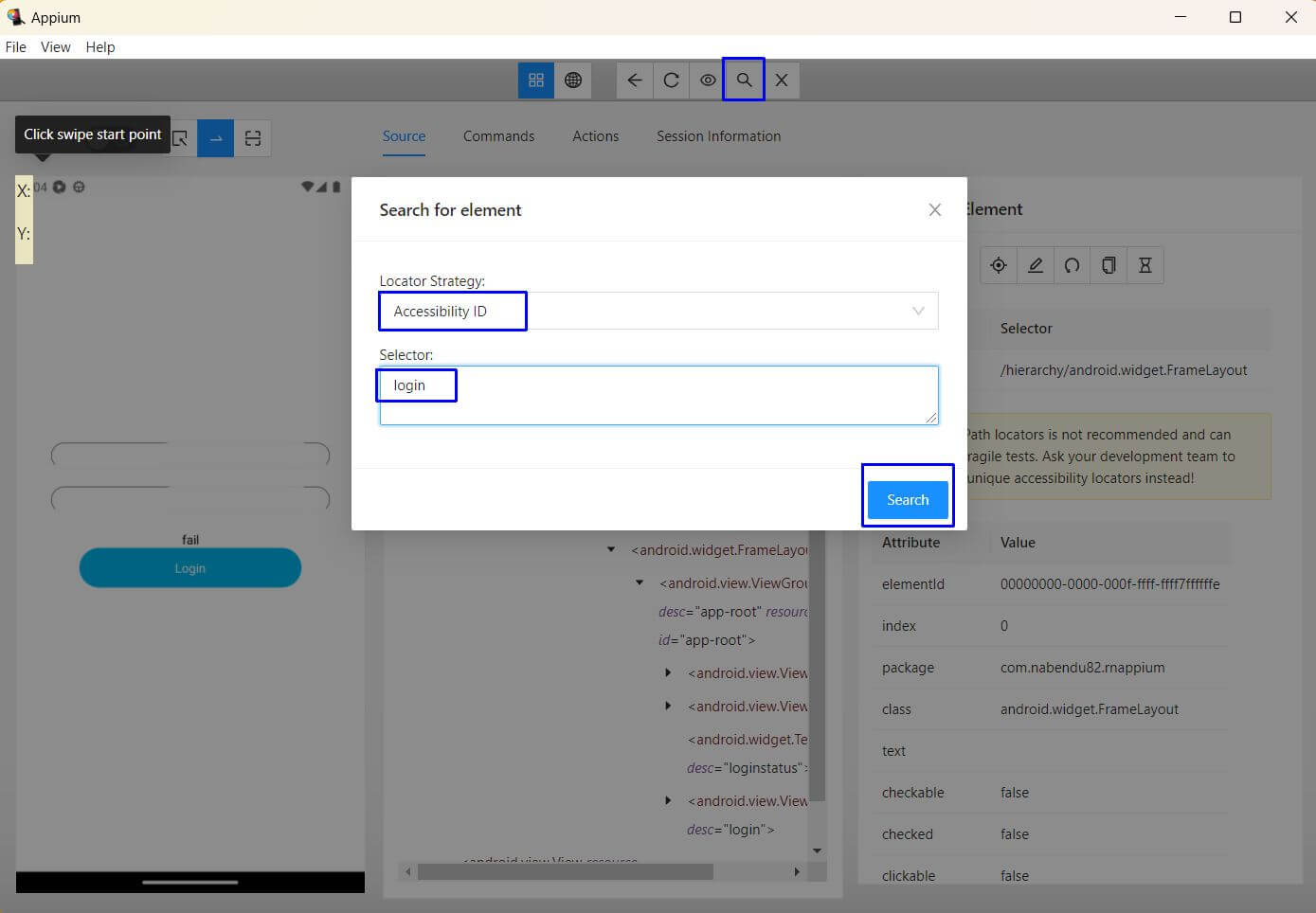Collapse the android.widget.FrameLayout tree node
Screen dimensions: 1316x913
[x=611, y=549]
